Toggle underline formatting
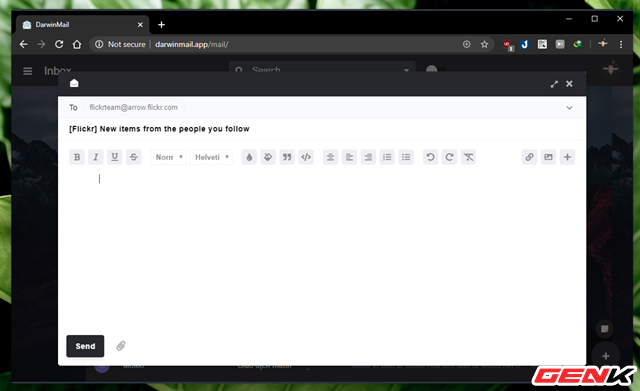The image size is (640, 391). coord(115,157)
